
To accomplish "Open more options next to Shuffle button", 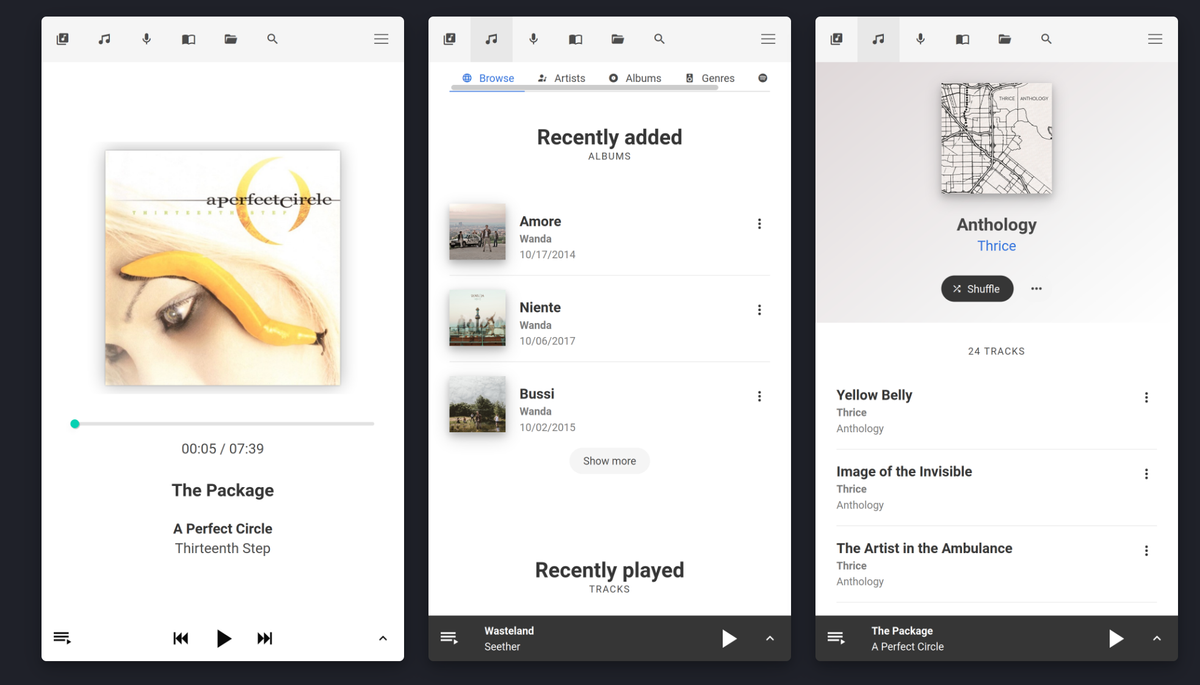I will coord(1036,289).
